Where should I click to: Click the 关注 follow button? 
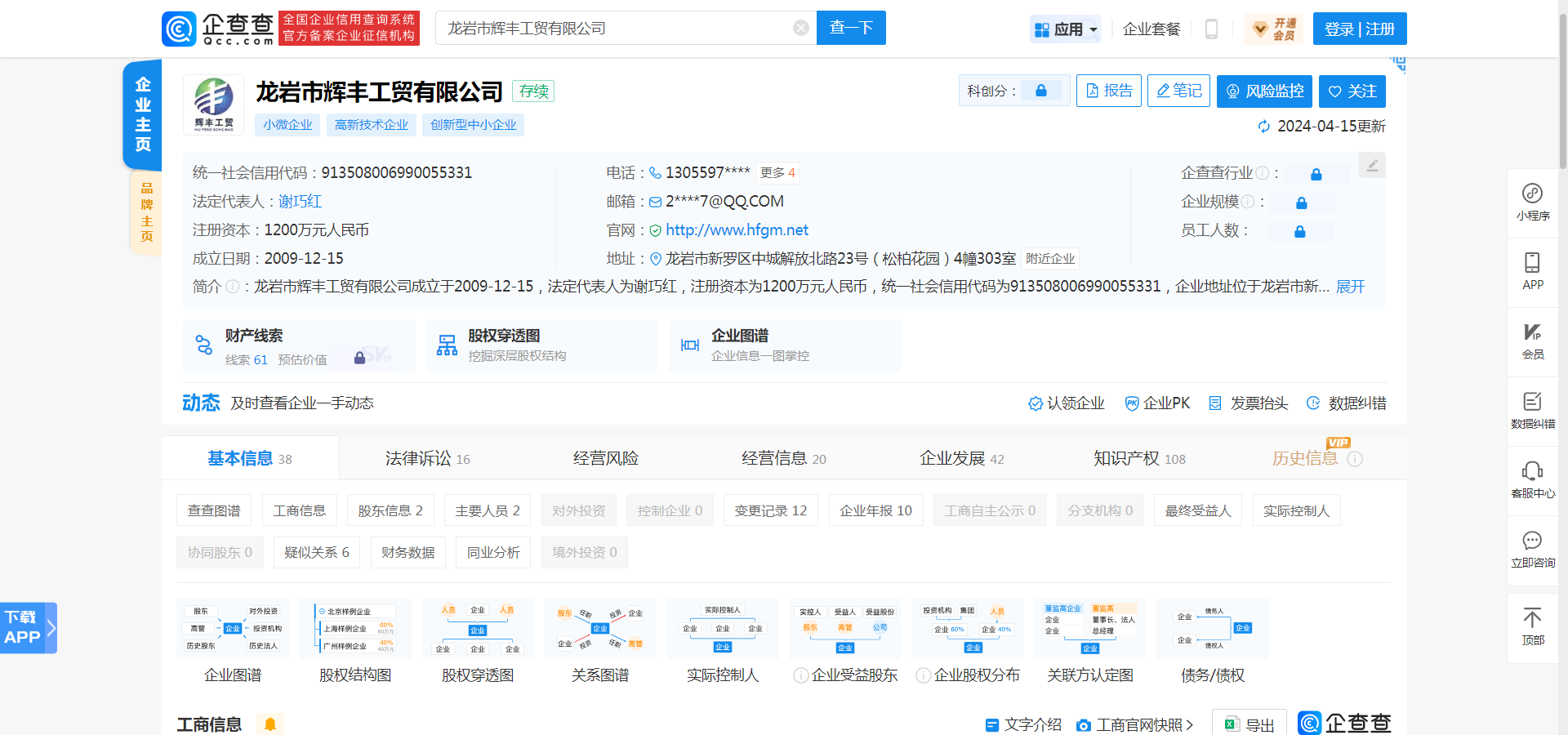click(1352, 91)
